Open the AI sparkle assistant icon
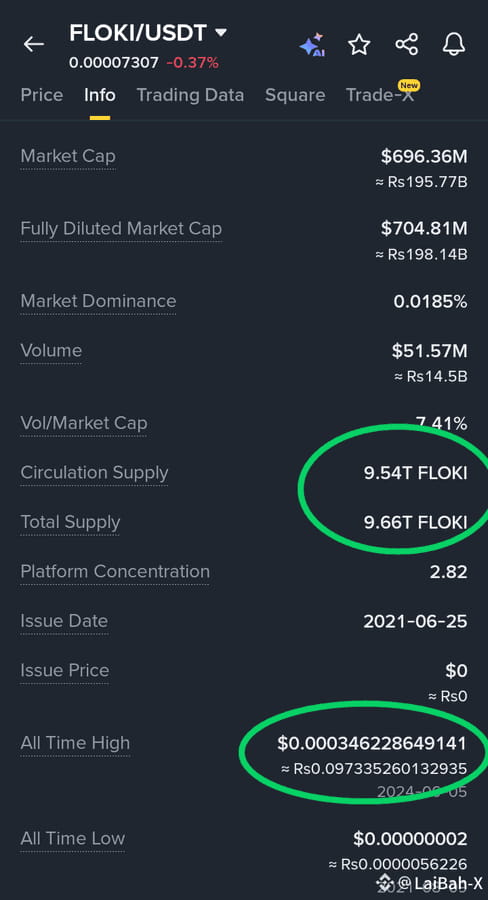488x900 pixels. 312,45
